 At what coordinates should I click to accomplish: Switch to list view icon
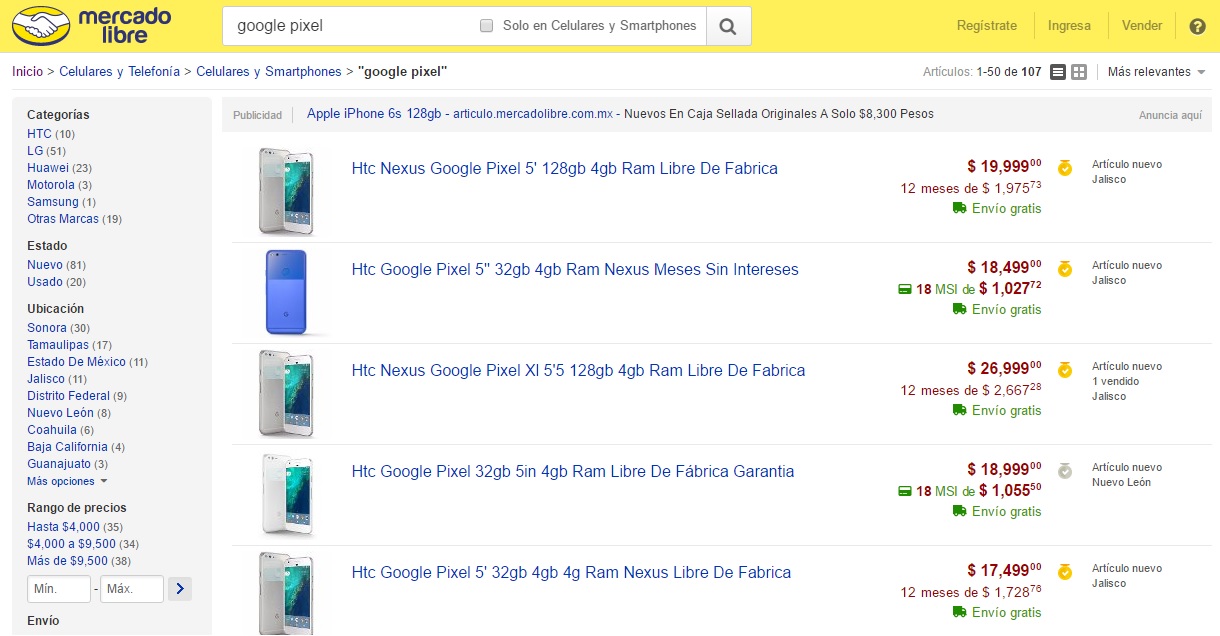point(1058,72)
